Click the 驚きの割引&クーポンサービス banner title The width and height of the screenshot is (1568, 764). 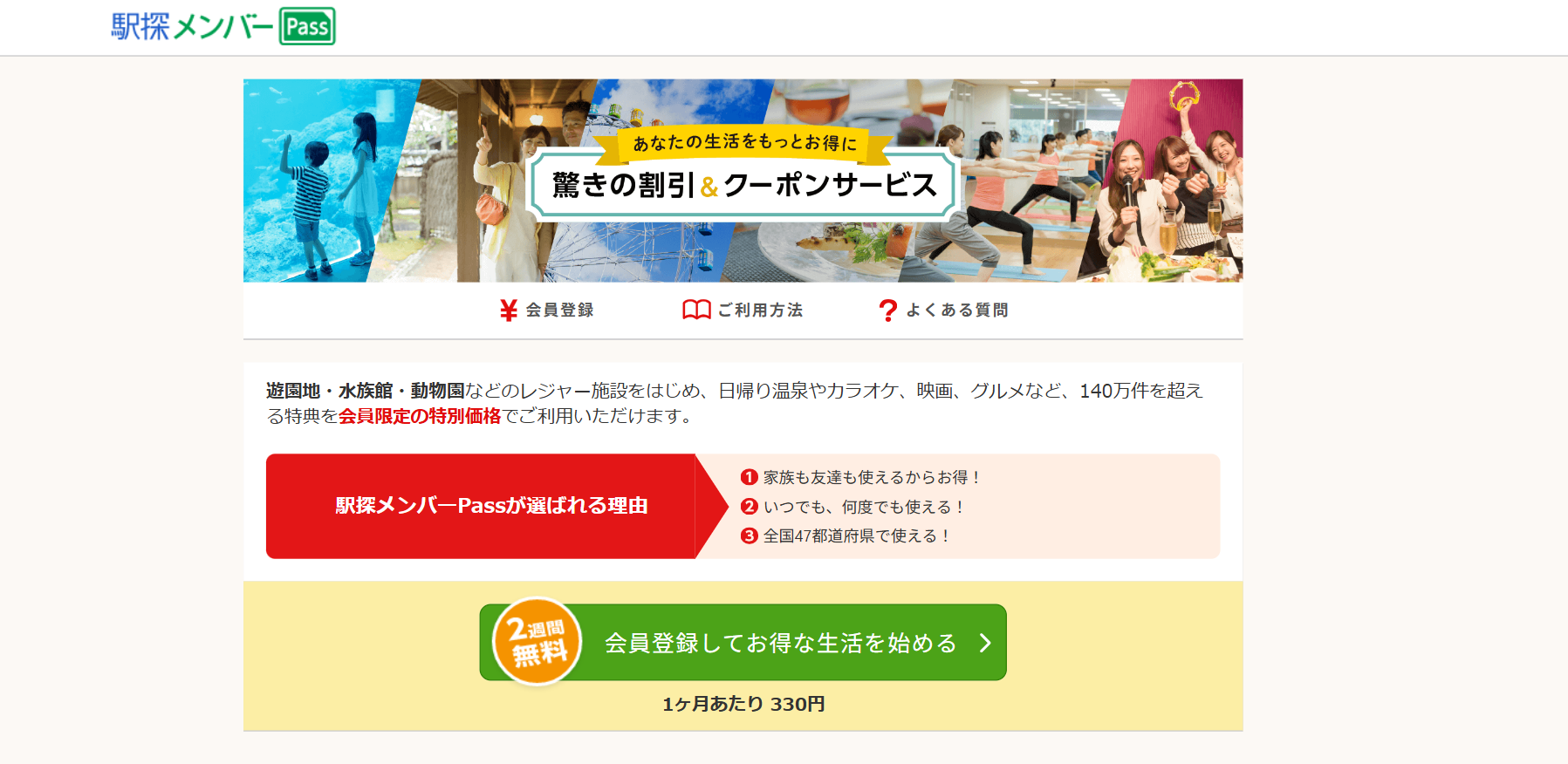pyautogui.click(x=744, y=185)
